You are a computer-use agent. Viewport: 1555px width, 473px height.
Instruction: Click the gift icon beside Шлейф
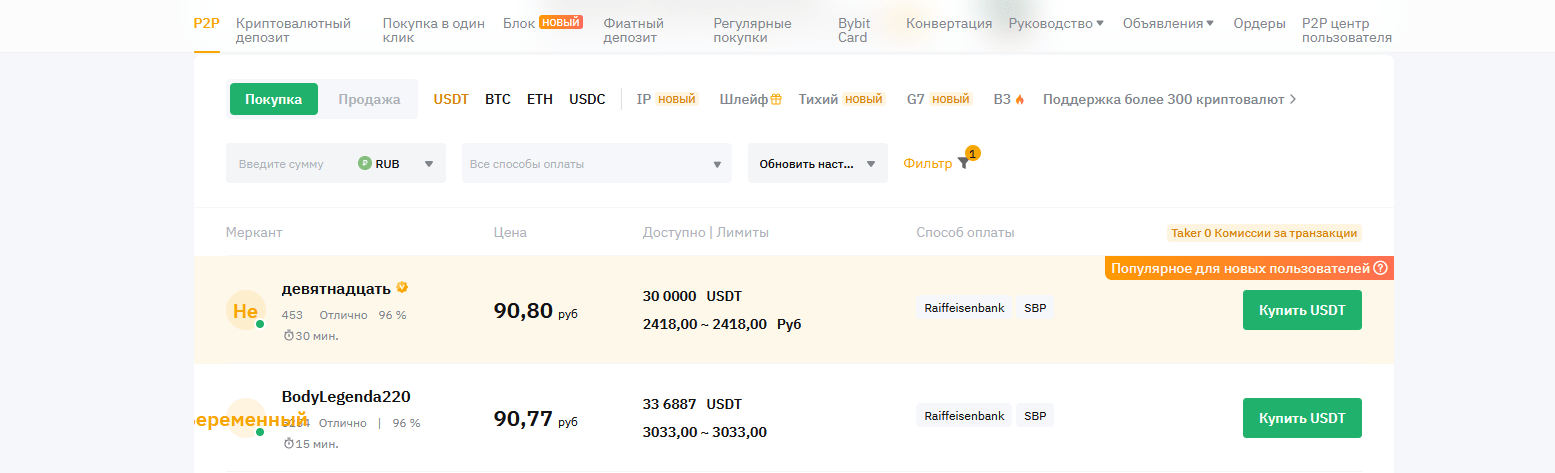776,100
